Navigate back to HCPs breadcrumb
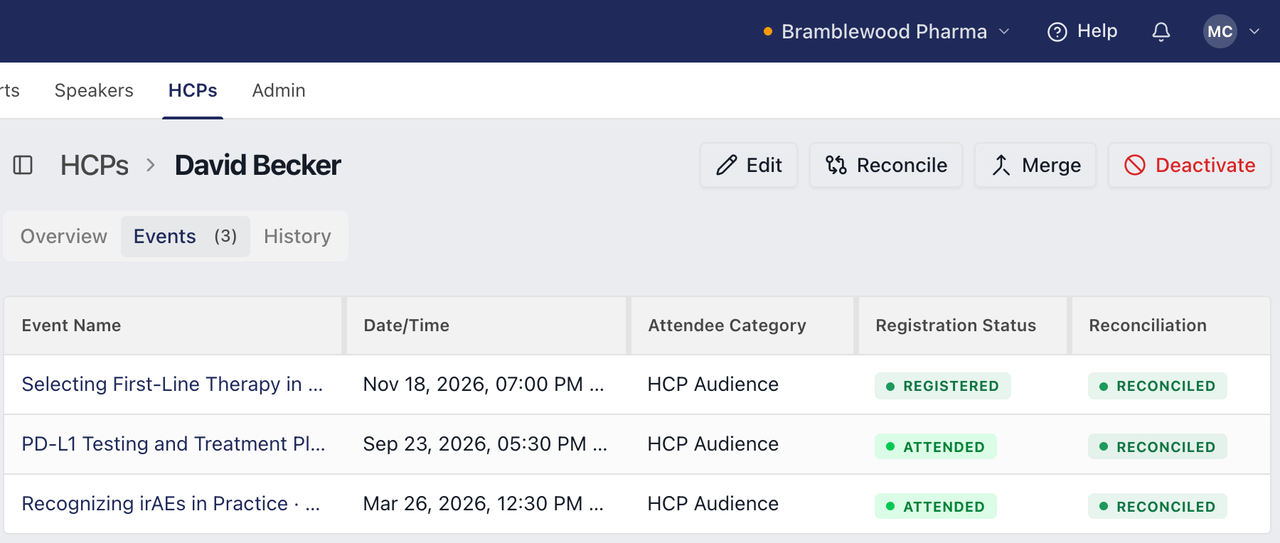 click(x=94, y=165)
